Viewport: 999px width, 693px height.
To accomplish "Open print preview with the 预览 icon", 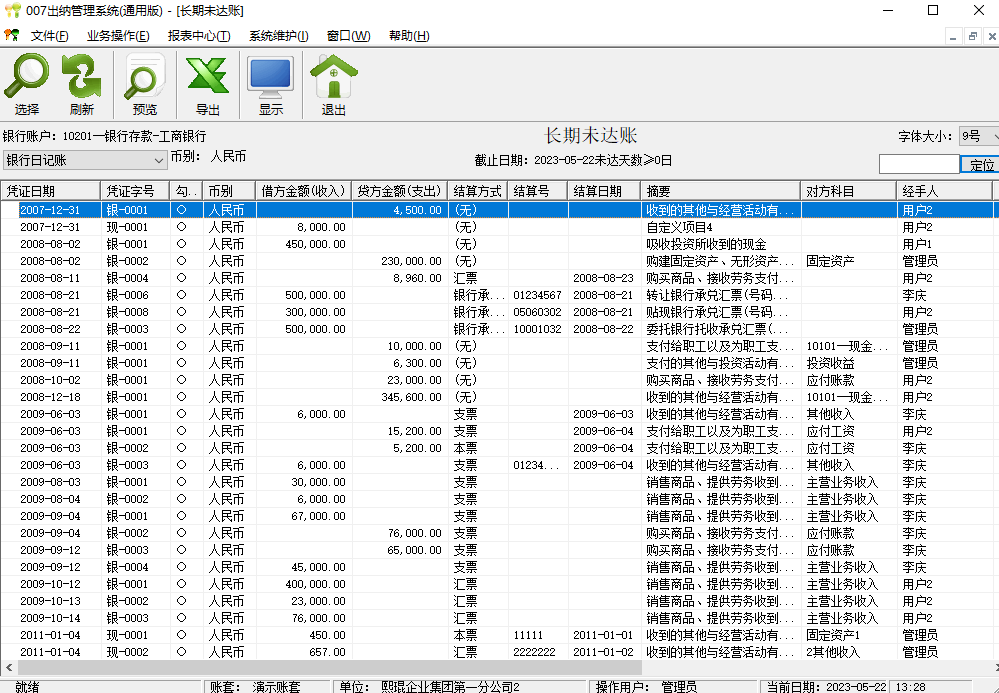I will (x=145, y=85).
